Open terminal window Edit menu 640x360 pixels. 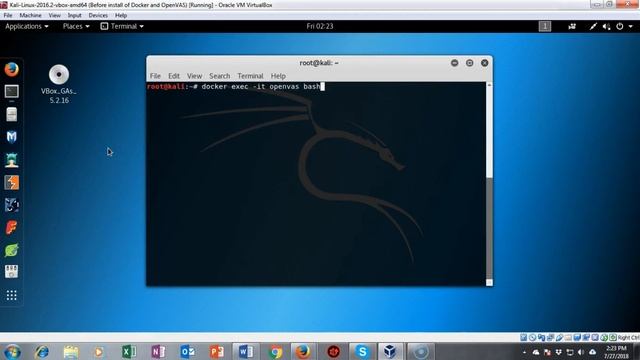(x=174, y=76)
